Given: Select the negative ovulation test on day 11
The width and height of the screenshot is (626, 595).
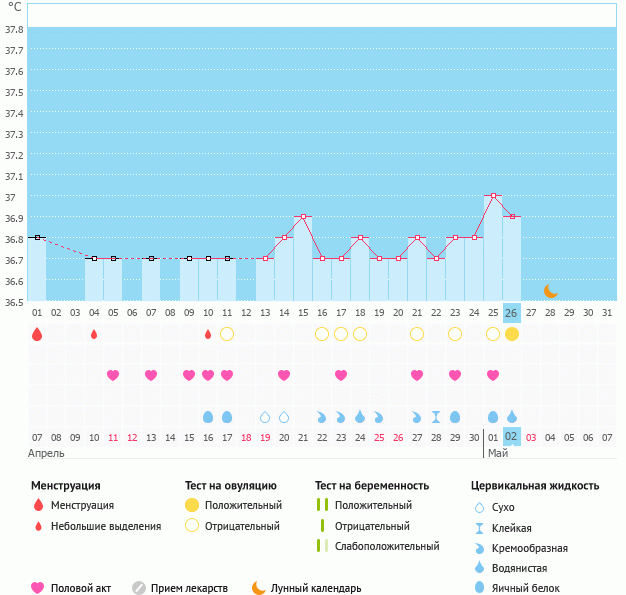Looking at the screenshot, I should [227, 334].
